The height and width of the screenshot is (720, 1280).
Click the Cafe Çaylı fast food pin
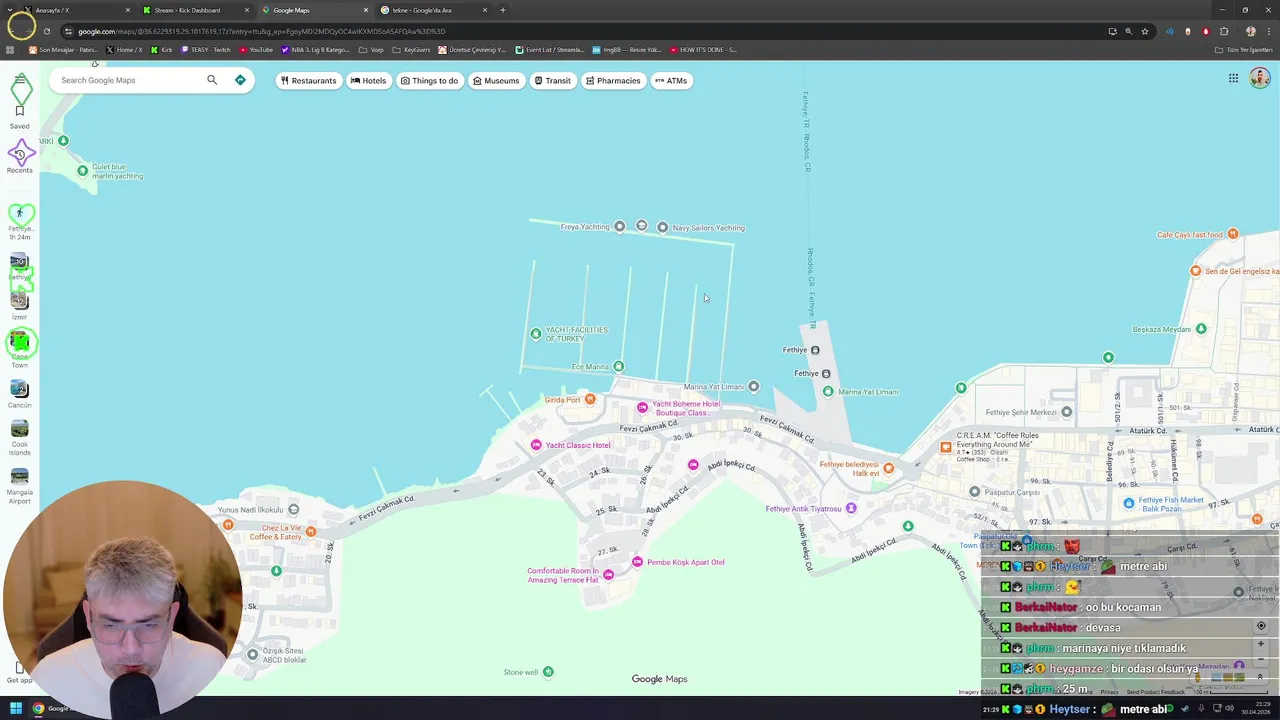tap(1232, 234)
